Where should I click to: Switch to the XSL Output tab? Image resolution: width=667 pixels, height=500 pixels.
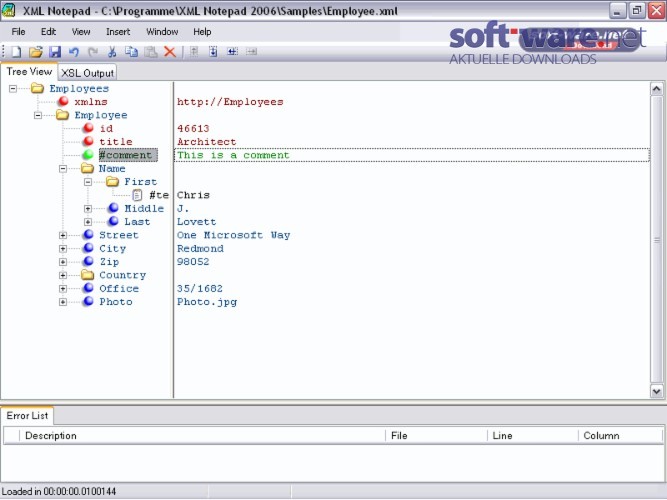click(x=87, y=73)
